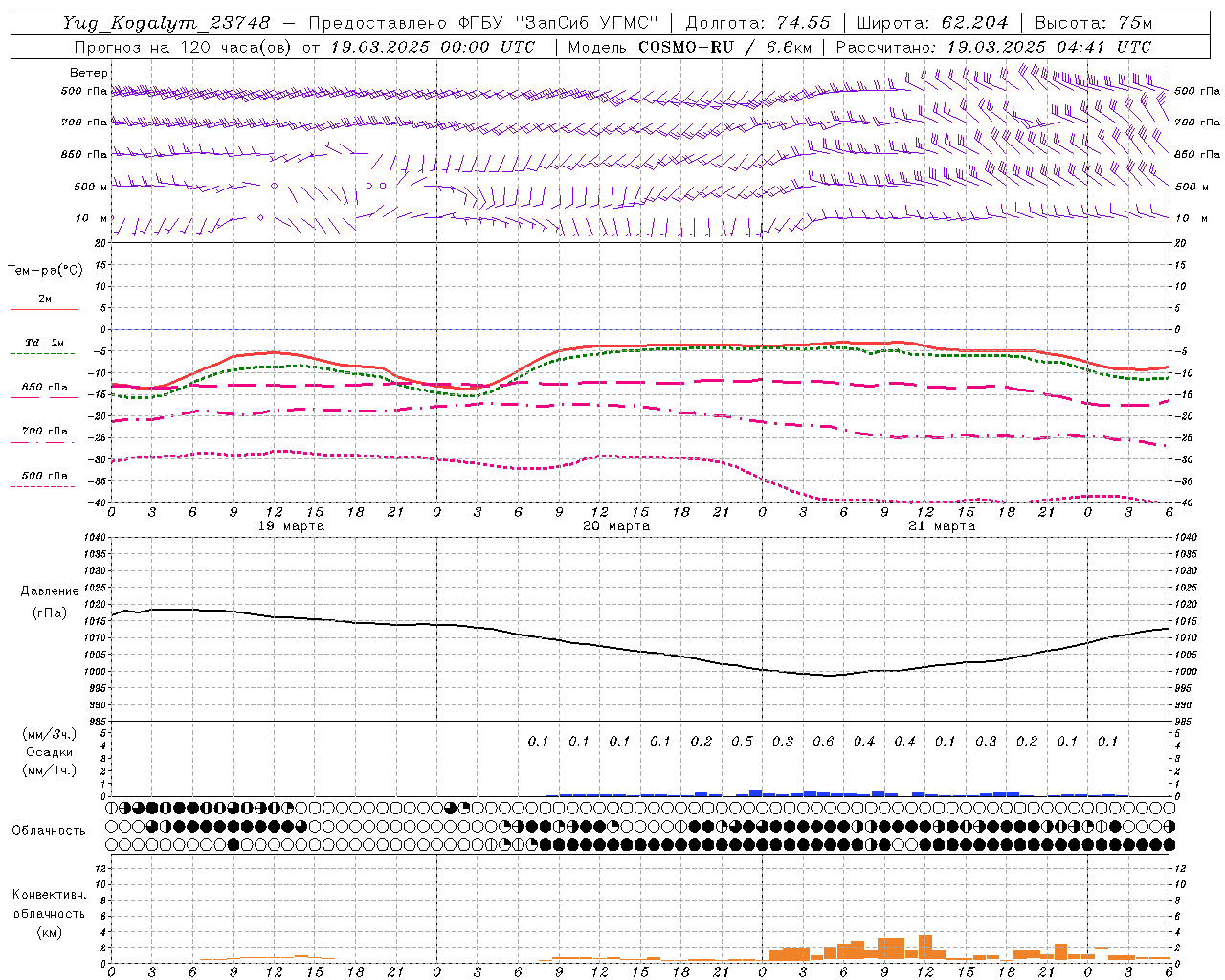The image size is (1225, 980).
Task: Click the 20 марта date label
Action: 616,526
